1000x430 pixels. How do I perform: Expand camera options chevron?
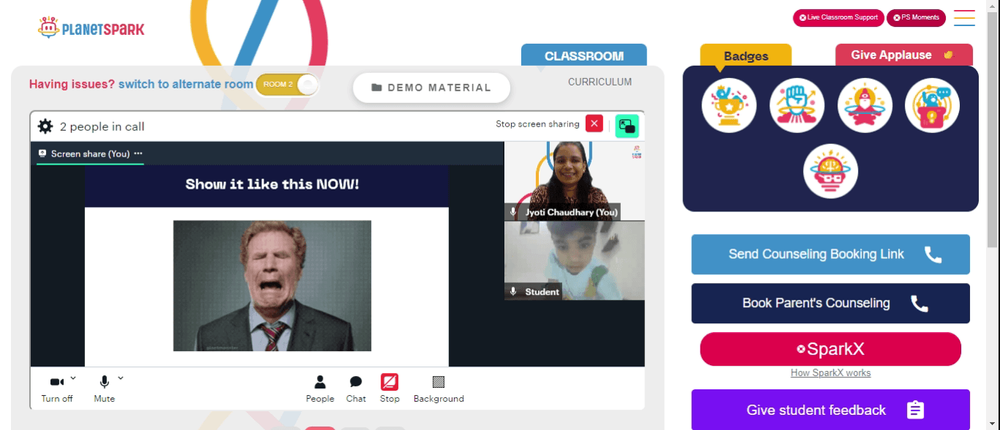tap(73, 378)
